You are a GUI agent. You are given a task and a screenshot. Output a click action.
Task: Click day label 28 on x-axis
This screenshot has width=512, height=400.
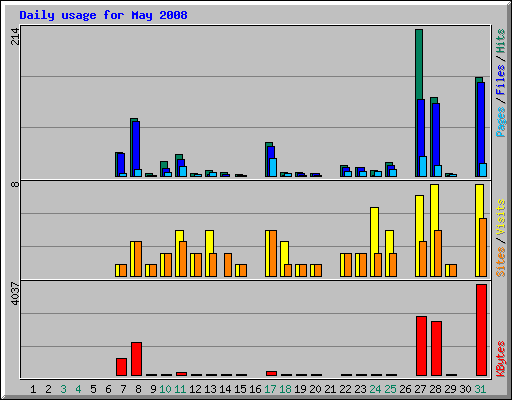(435, 389)
